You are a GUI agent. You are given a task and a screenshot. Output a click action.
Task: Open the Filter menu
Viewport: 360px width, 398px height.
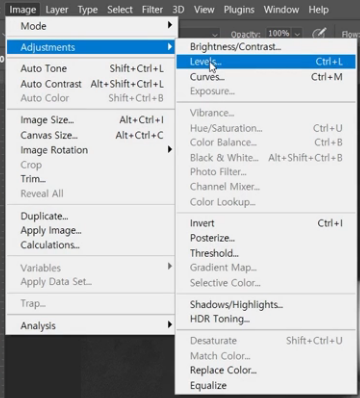click(152, 10)
